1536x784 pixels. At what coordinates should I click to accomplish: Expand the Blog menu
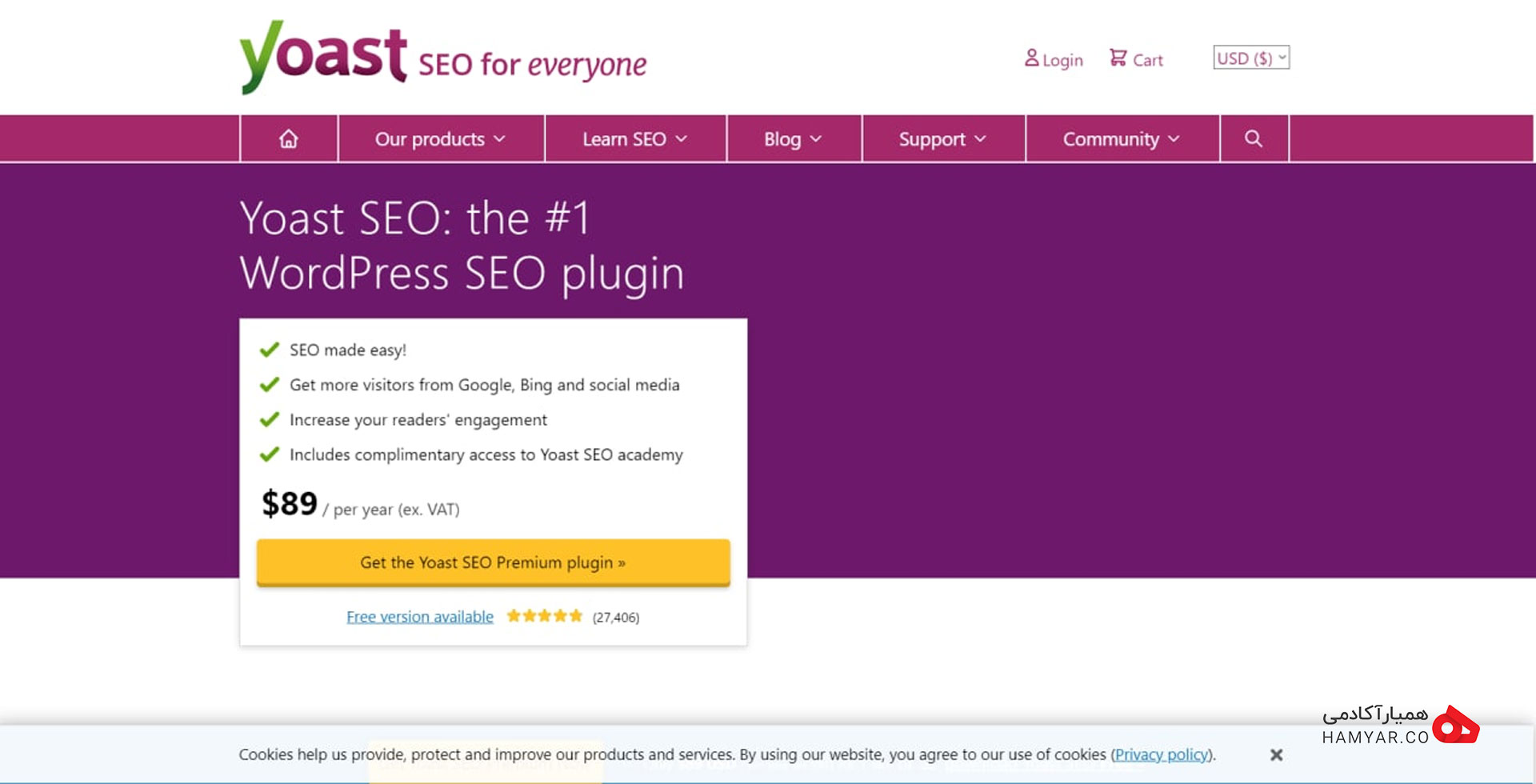[x=794, y=139]
